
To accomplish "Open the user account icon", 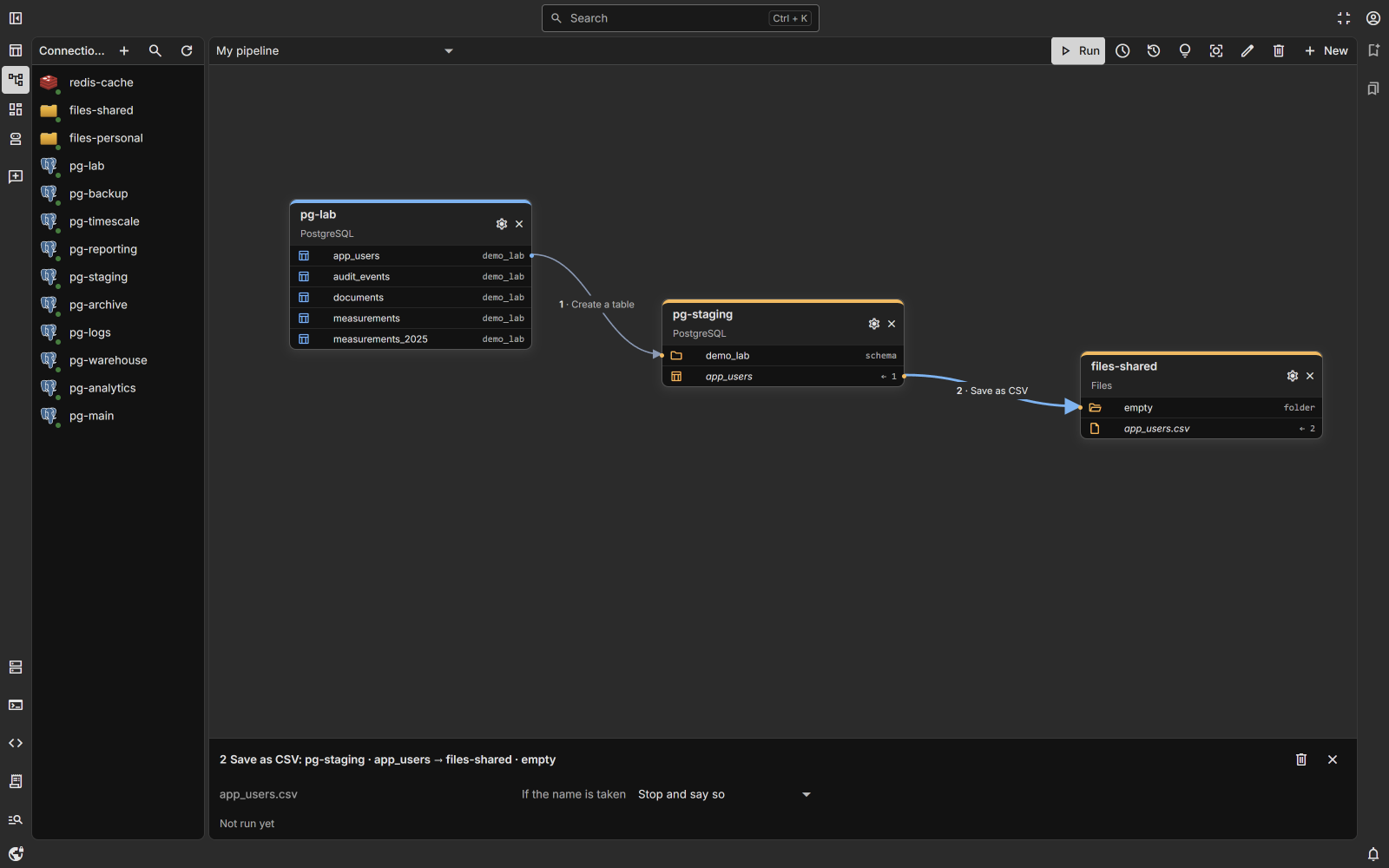I will (x=1373, y=18).
